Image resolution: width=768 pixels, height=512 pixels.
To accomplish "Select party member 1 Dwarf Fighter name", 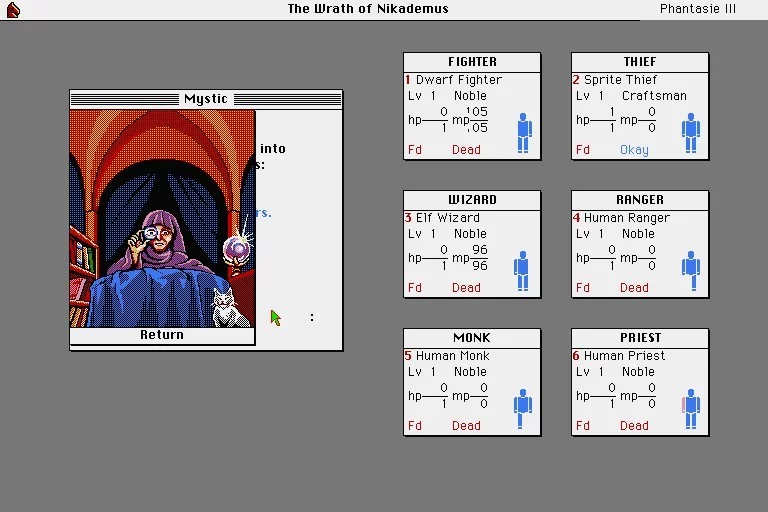I will pos(459,80).
